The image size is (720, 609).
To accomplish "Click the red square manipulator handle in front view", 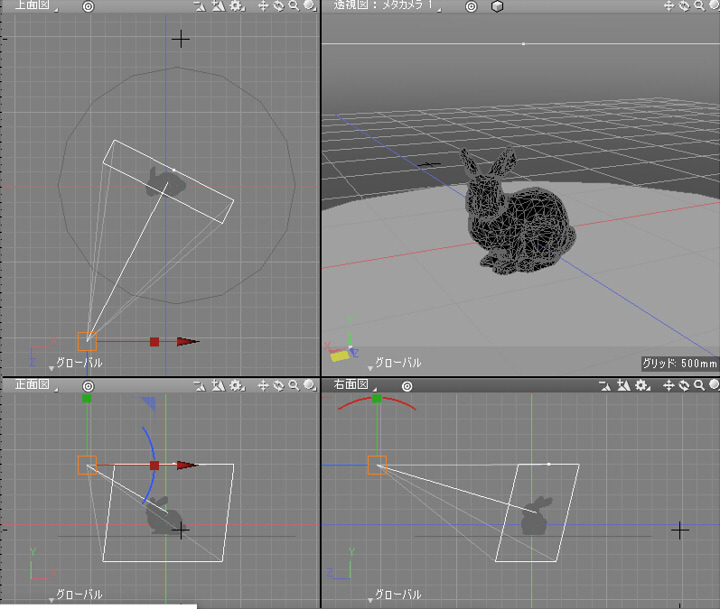I will [154, 465].
